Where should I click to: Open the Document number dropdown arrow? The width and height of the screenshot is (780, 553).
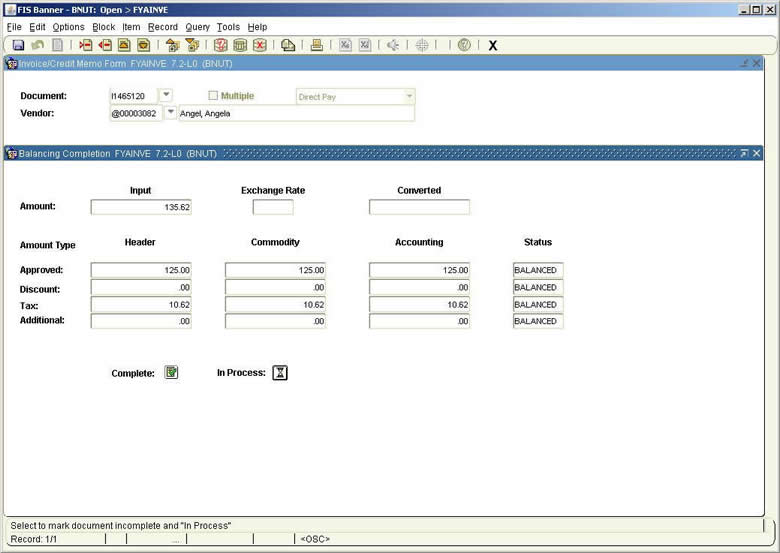pos(166,94)
